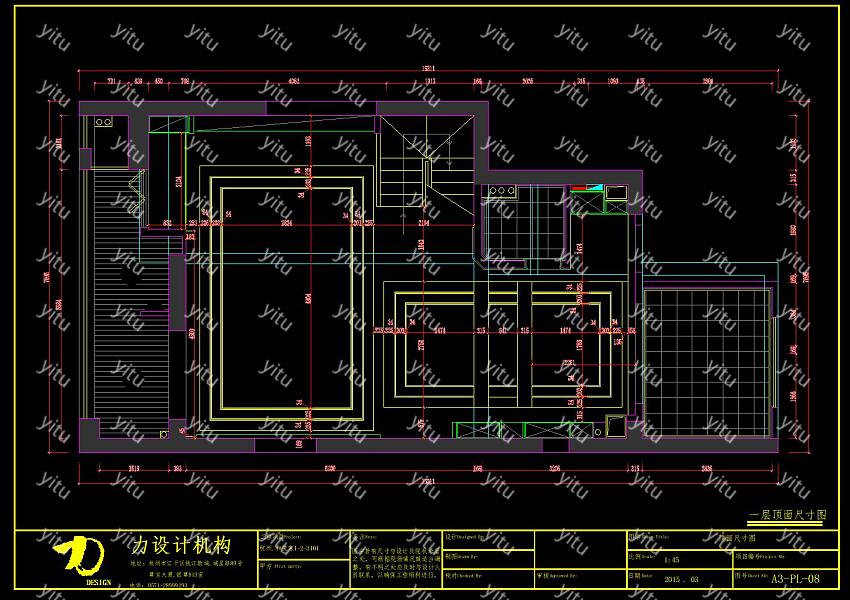
Task: Click the 4362 dimension on the top row
Action: [293, 81]
